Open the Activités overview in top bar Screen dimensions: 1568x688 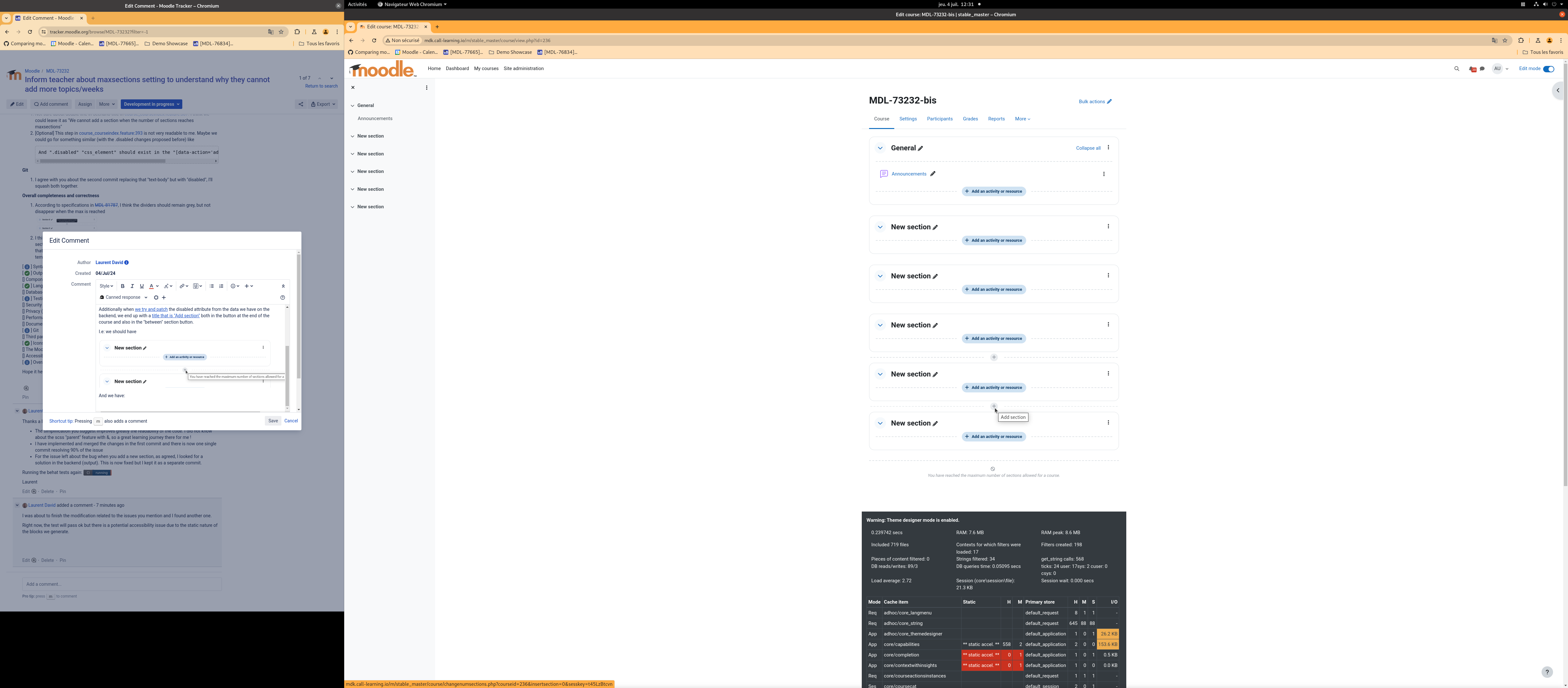[x=357, y=4]
